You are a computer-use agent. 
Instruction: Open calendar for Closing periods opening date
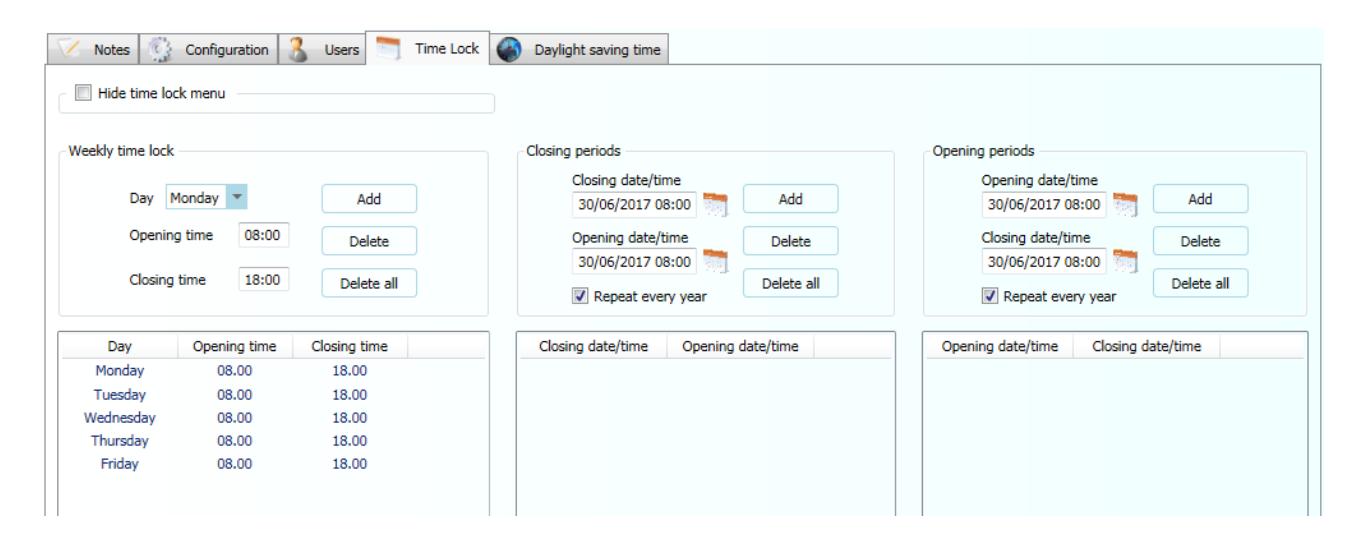pos(714,261)
